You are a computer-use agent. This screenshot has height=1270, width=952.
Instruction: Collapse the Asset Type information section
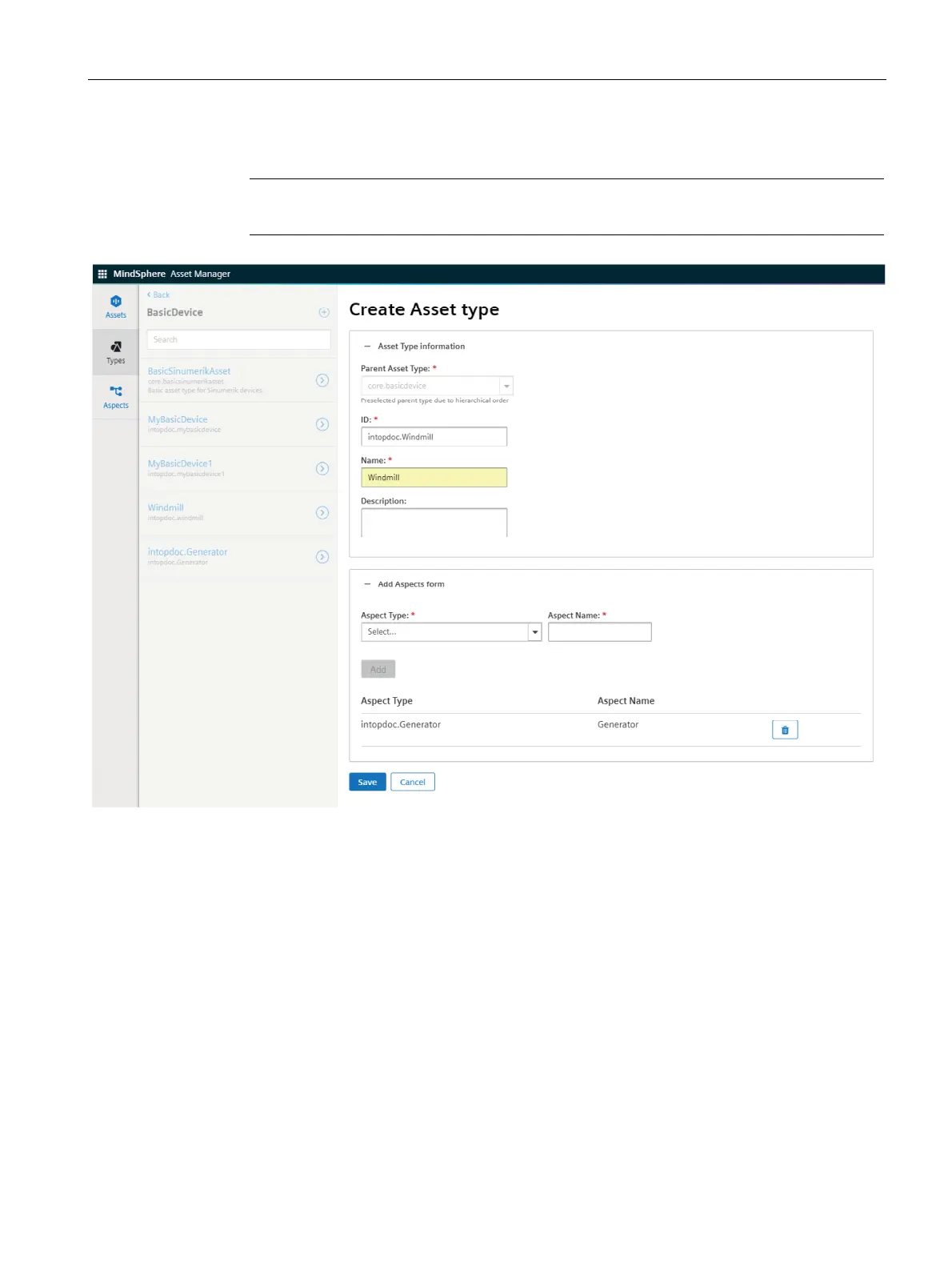click(367, 347)
